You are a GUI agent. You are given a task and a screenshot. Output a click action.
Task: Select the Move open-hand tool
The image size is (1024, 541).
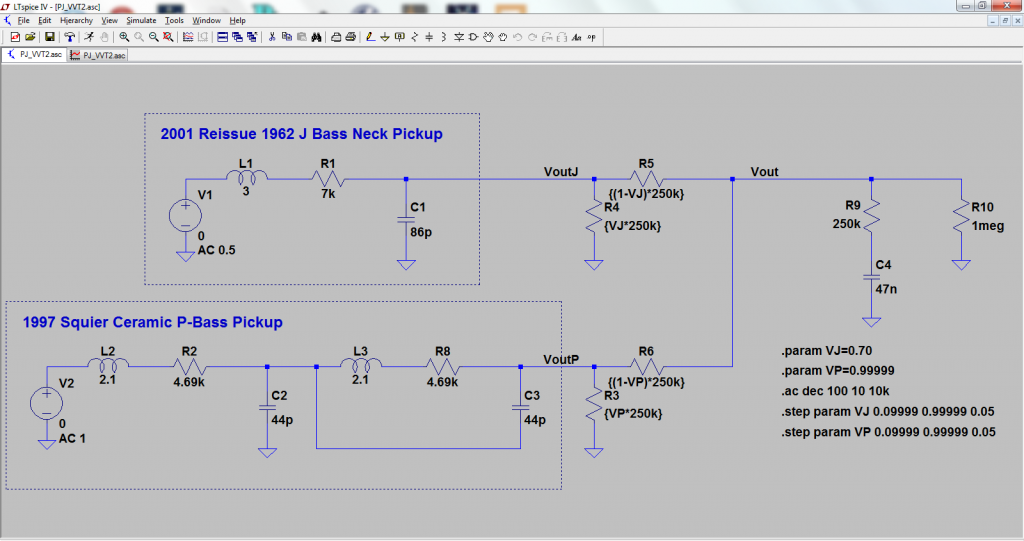pos(488,37)
